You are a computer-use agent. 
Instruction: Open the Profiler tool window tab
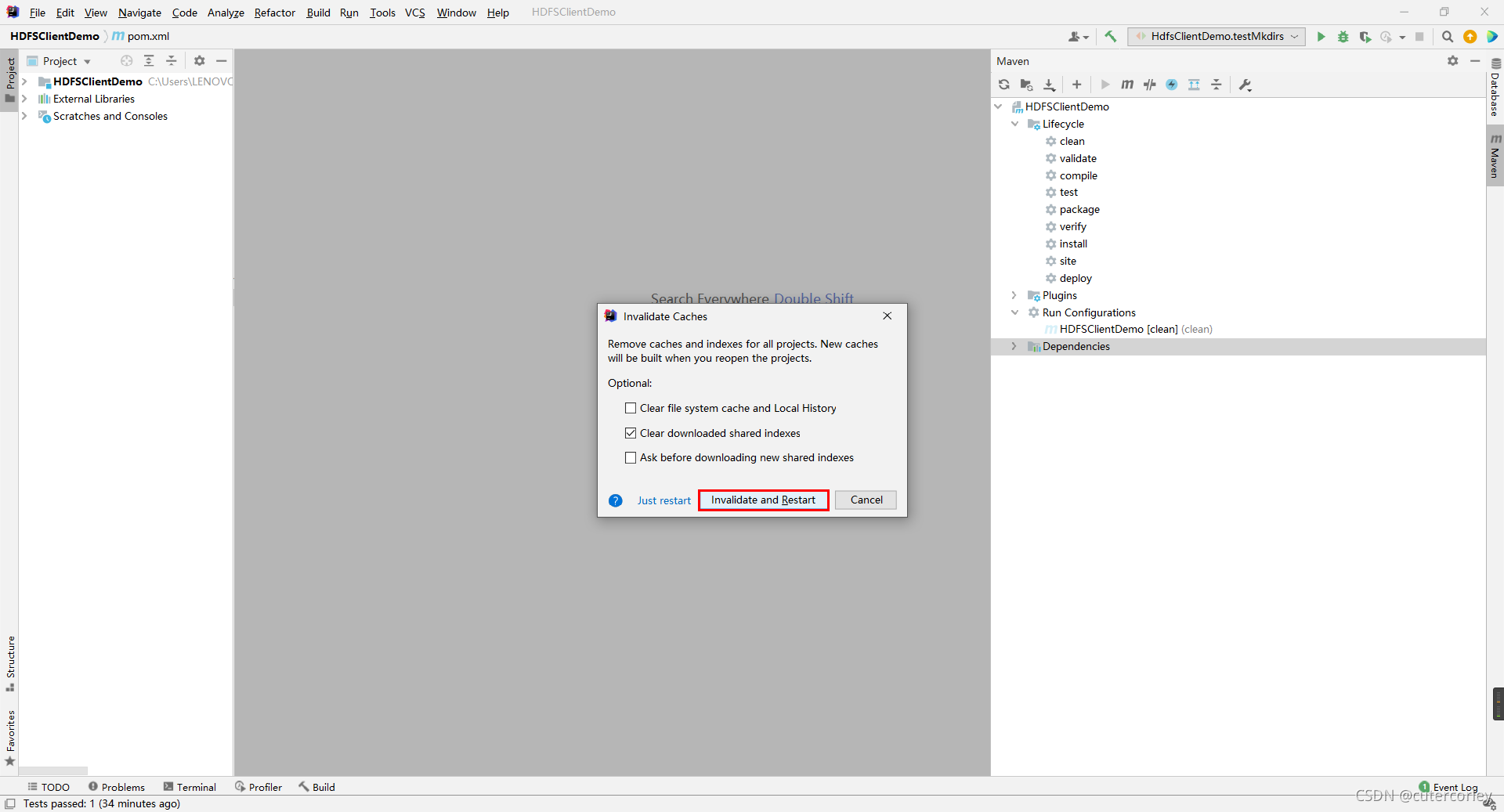[x=258, y=787]
